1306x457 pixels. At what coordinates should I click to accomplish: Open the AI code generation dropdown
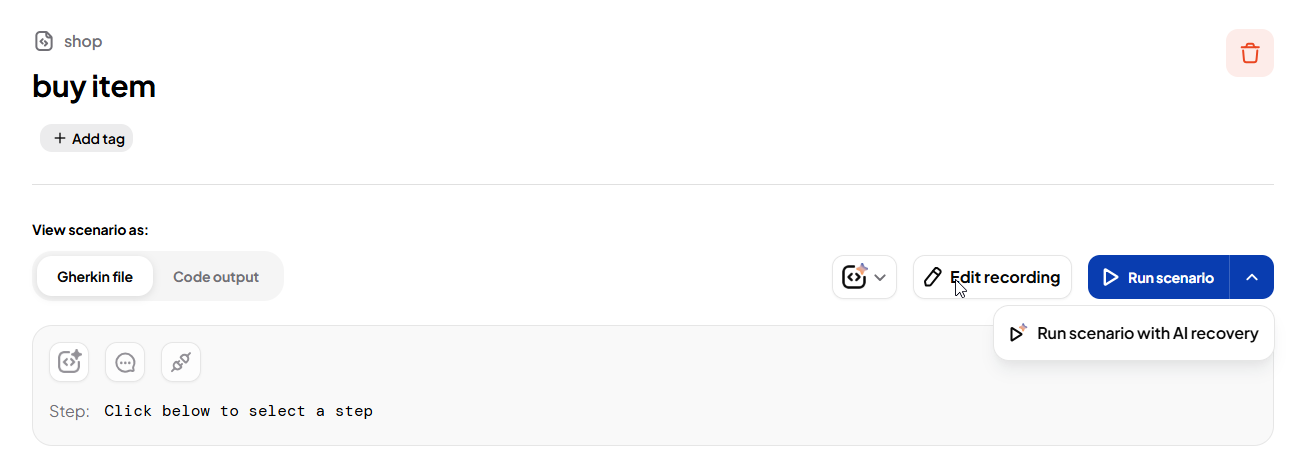click(x=864, y=277)
